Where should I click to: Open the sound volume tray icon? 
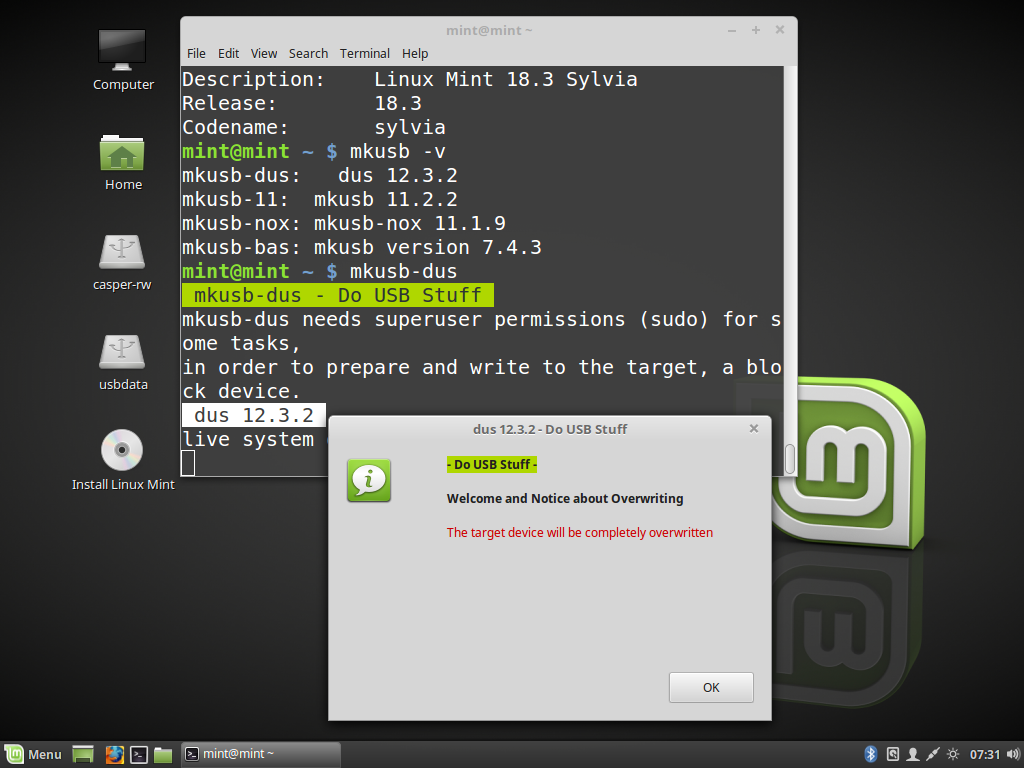[x=1014, y=754]
